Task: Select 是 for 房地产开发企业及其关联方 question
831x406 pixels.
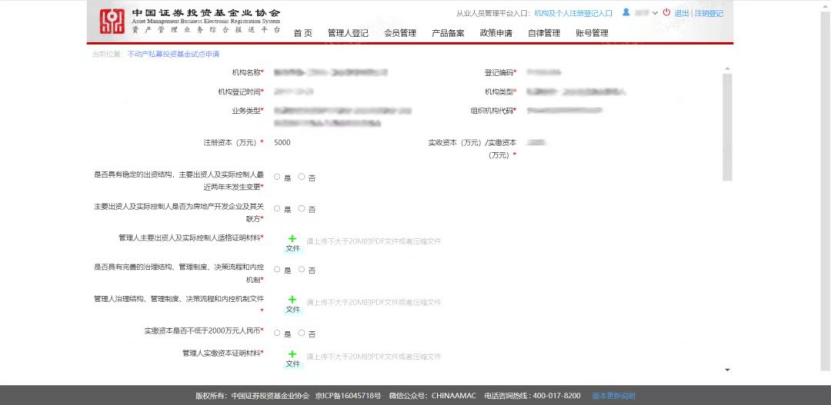Action: point(277,209)
